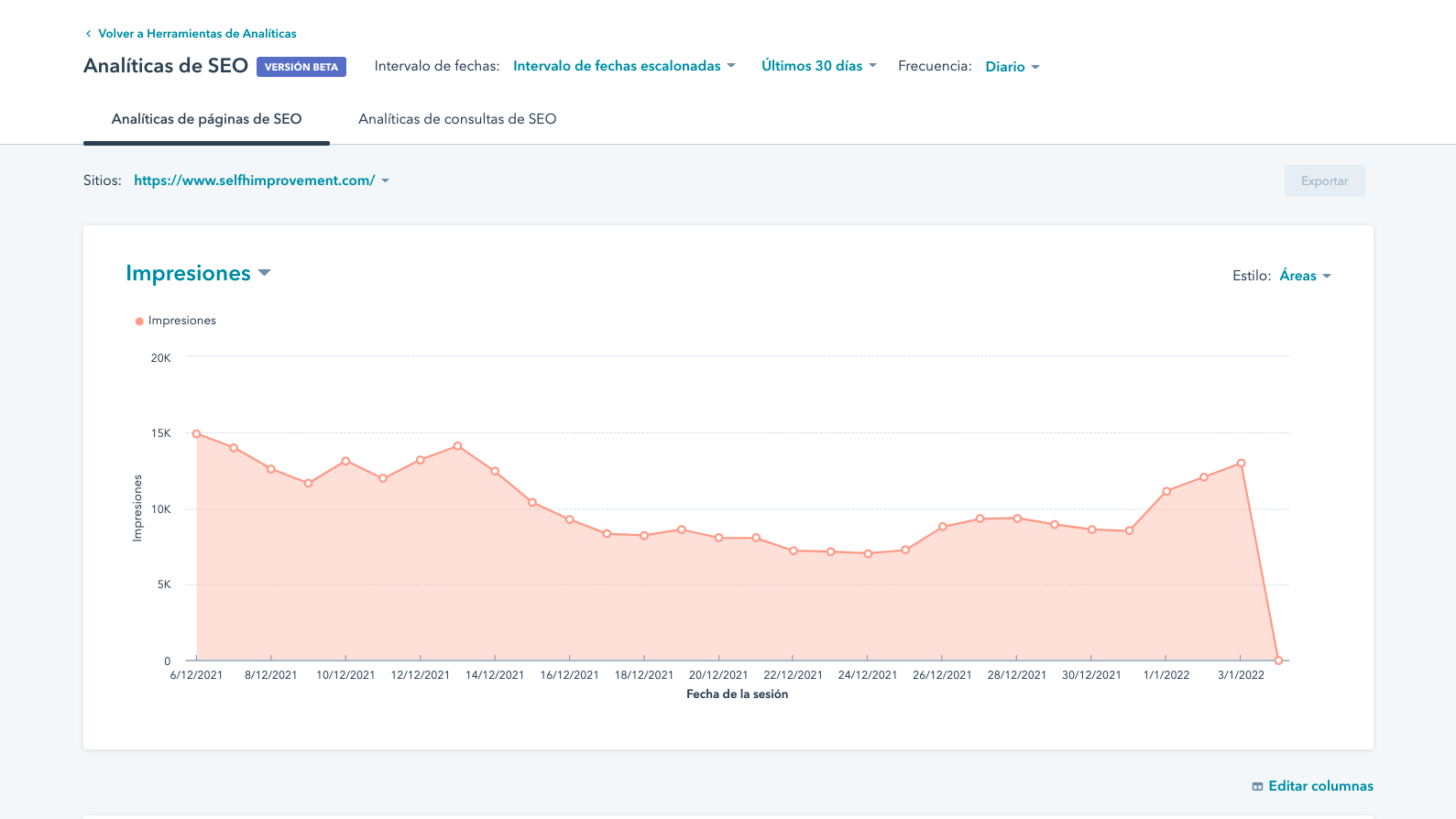This screenshot has width=1456, height=819.
Task: Click the Editar columnas link
Action: tap(1319, 786)
